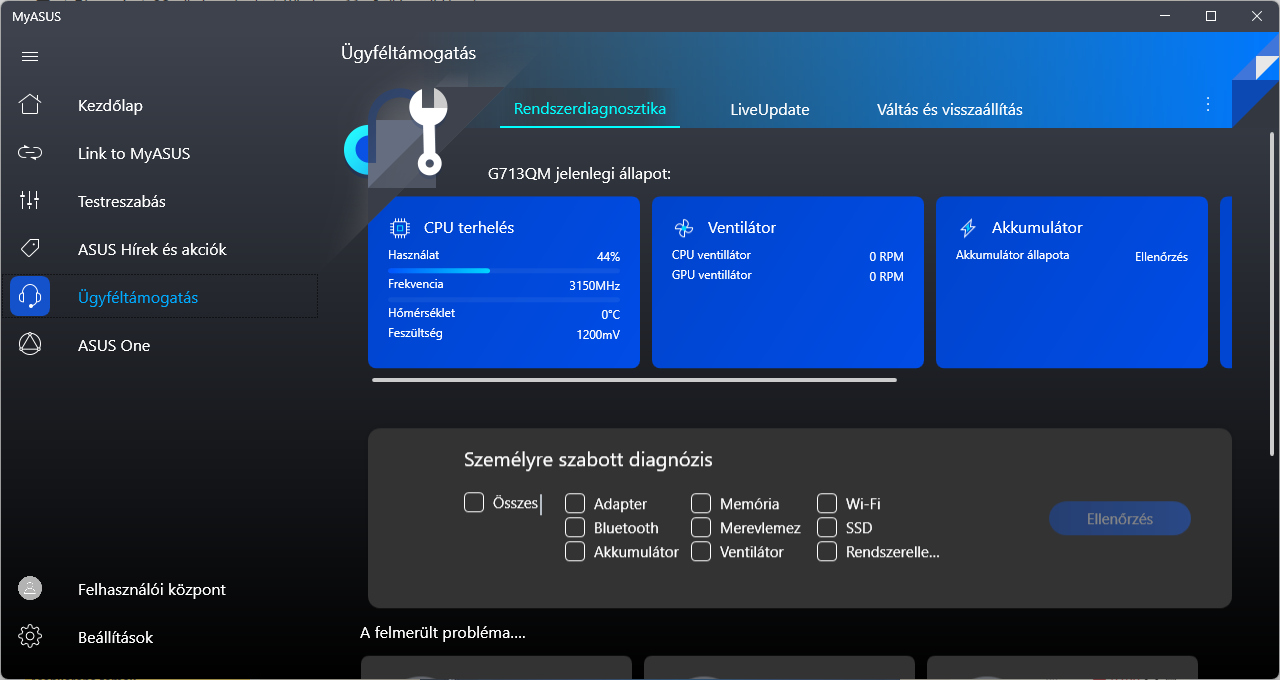Open Beállítások settings page
Screen dimensions: 1280x680
[160, 637]
